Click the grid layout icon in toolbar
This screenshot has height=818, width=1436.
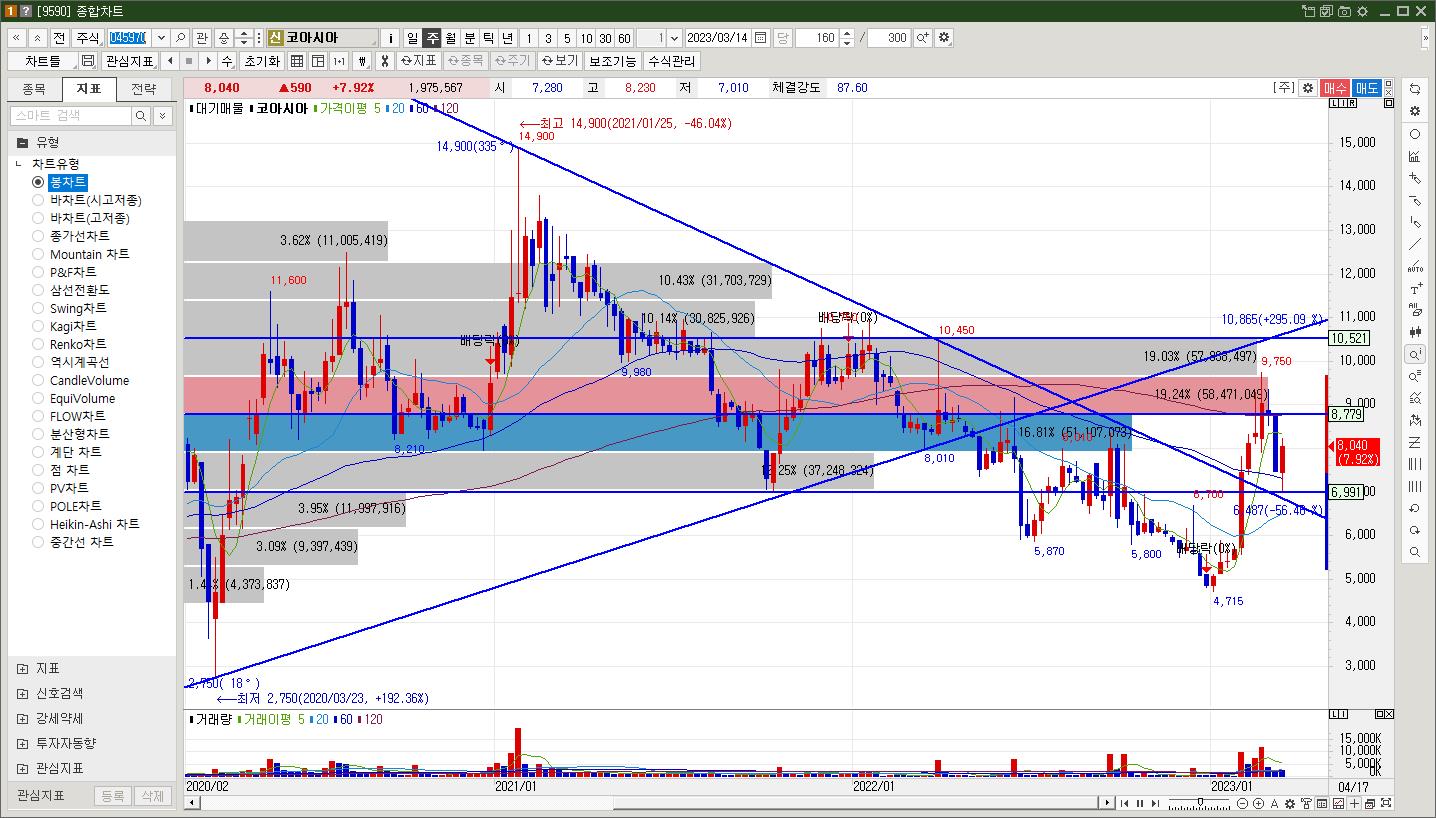click(x=297, y=61)
